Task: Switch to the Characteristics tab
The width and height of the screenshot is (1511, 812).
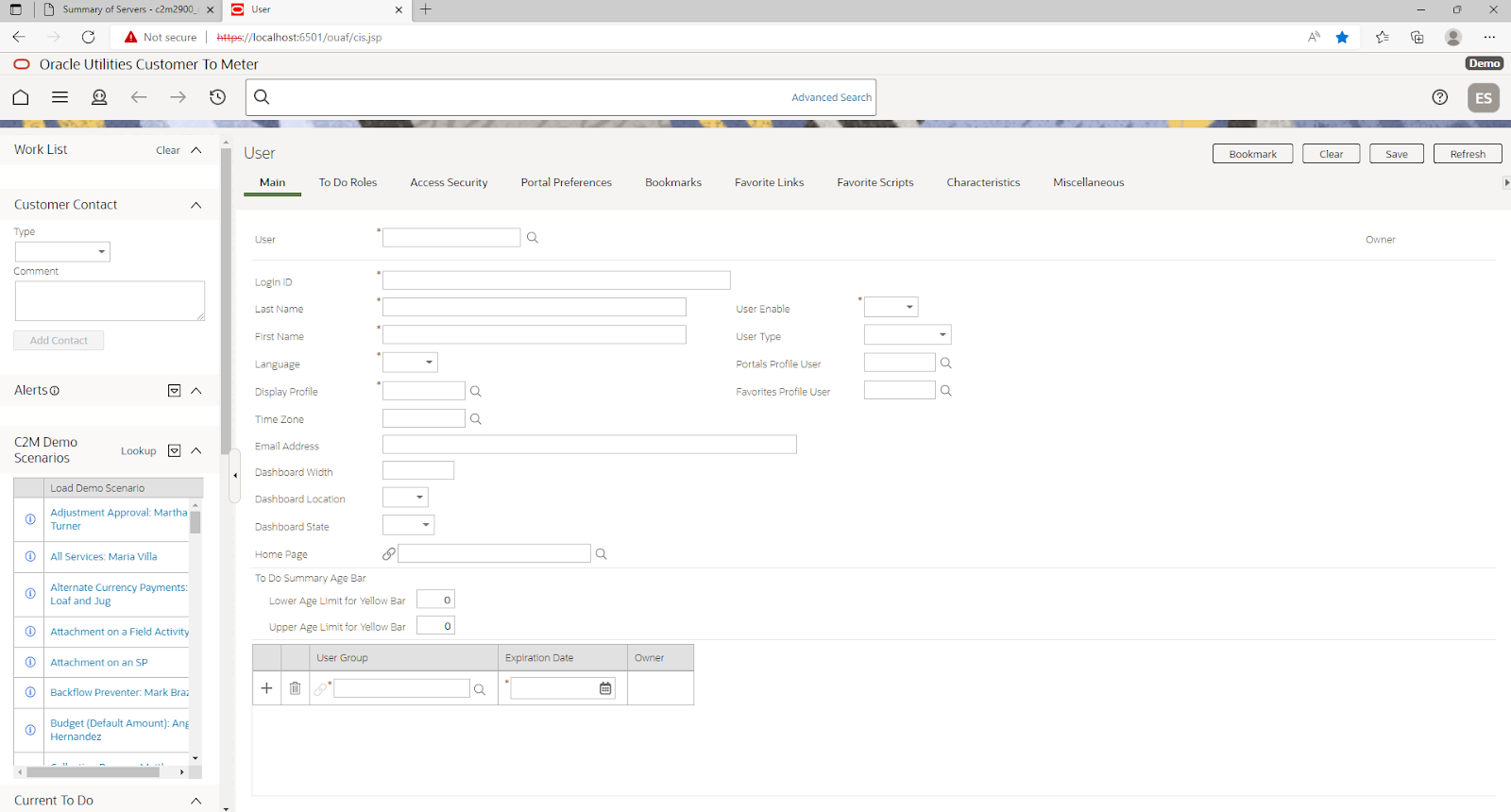Action: pyautogui.click(x=983, y=182)
